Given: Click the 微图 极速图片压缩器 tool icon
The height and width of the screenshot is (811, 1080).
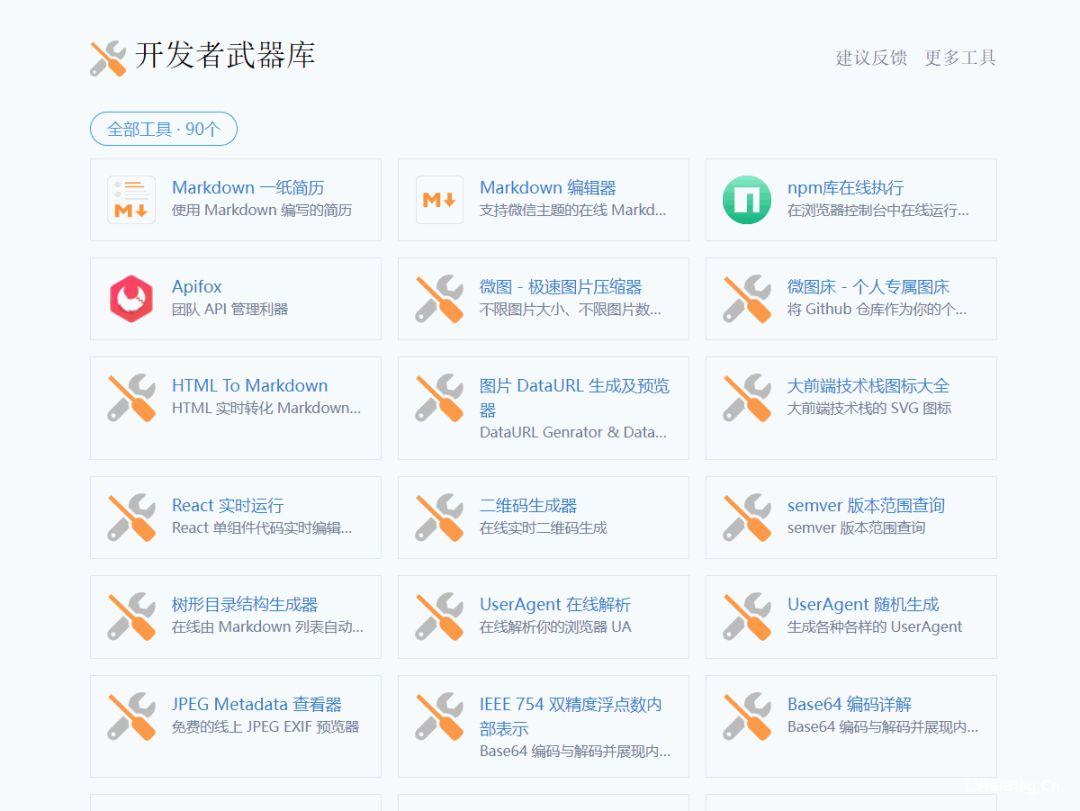Looking at the screenshot, I should point(439,299).
